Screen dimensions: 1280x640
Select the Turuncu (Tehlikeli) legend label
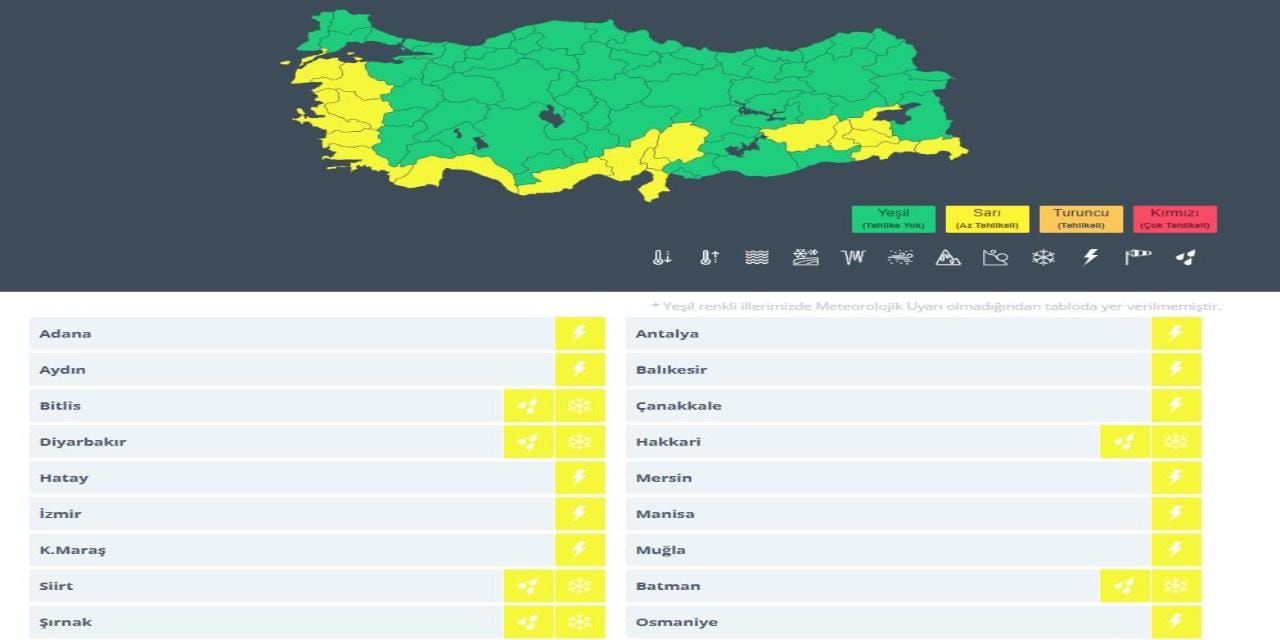coord(1082,218)
